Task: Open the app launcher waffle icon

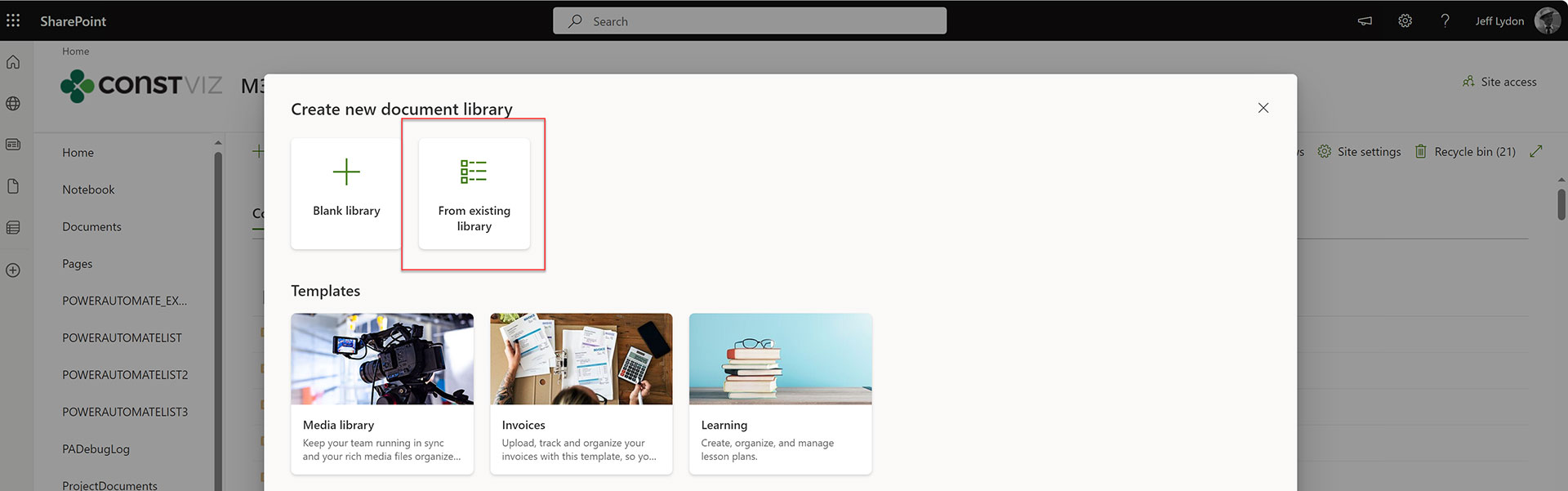Action: click(13, 20)
